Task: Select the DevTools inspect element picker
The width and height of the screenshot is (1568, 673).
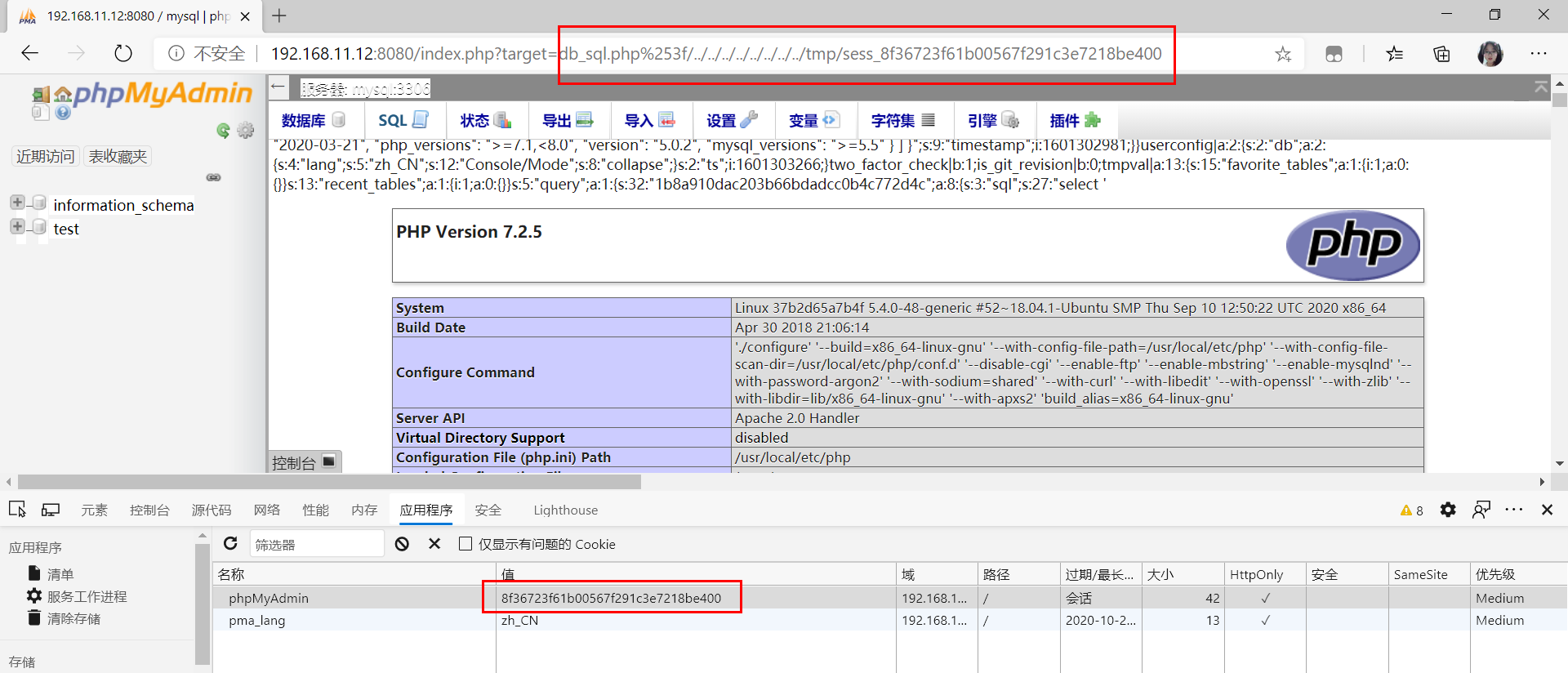Action: click(17, 510)
